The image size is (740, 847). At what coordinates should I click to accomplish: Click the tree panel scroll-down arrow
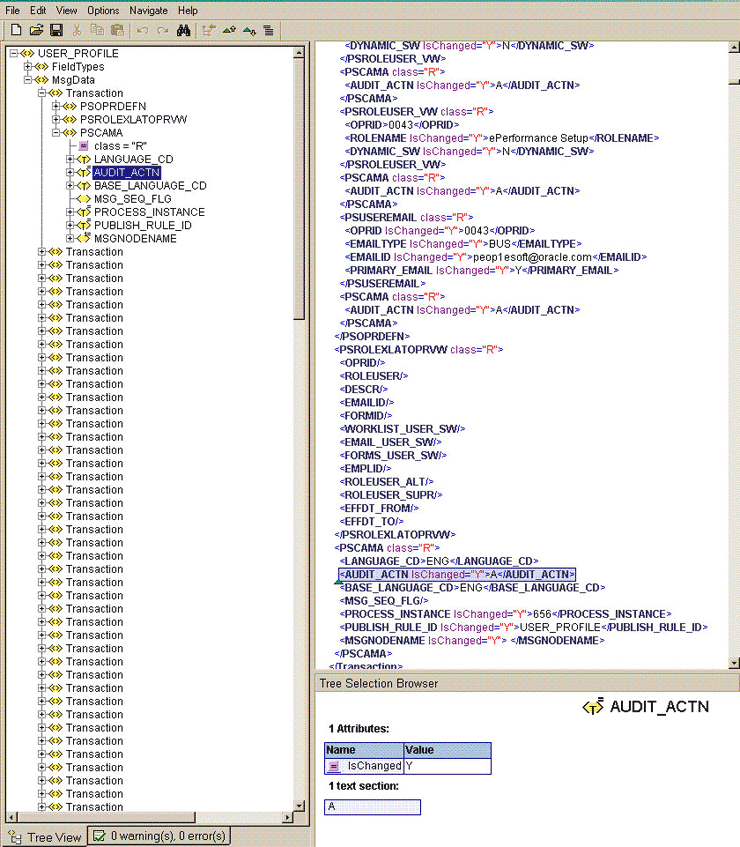pos(299,806)
